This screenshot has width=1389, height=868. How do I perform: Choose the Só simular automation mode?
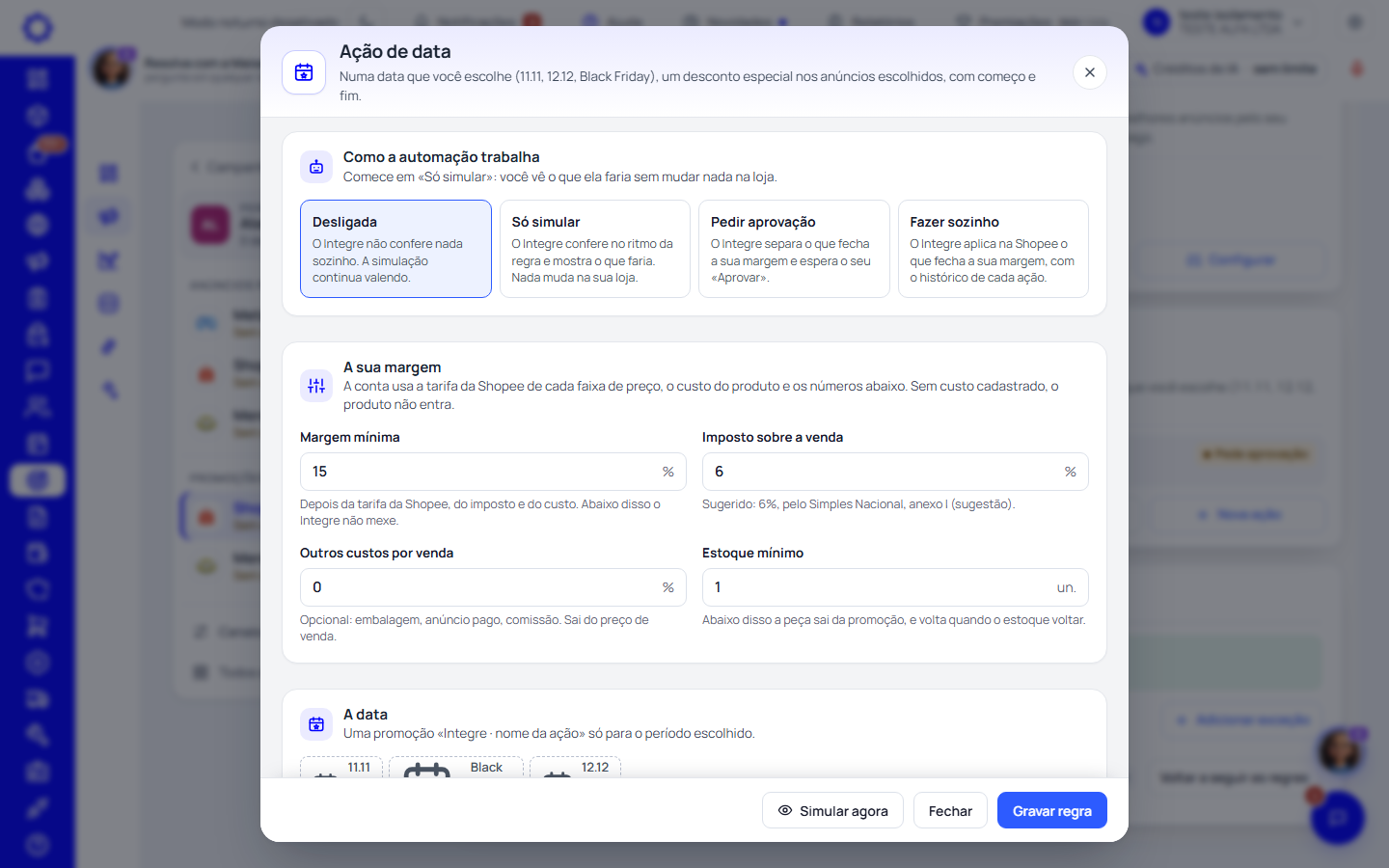(x=595, y=249)
